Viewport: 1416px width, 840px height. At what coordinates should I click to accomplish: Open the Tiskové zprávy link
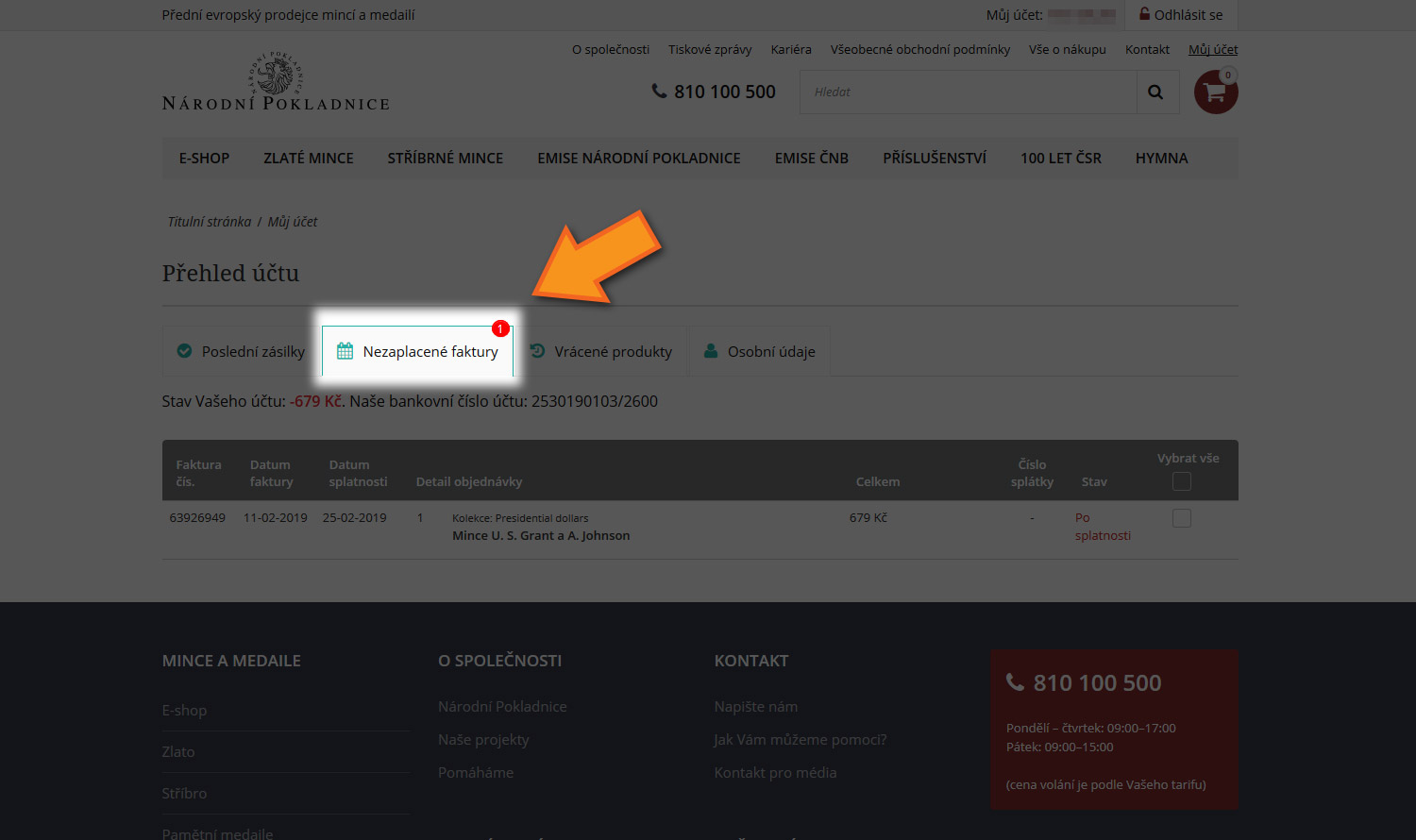710,49
